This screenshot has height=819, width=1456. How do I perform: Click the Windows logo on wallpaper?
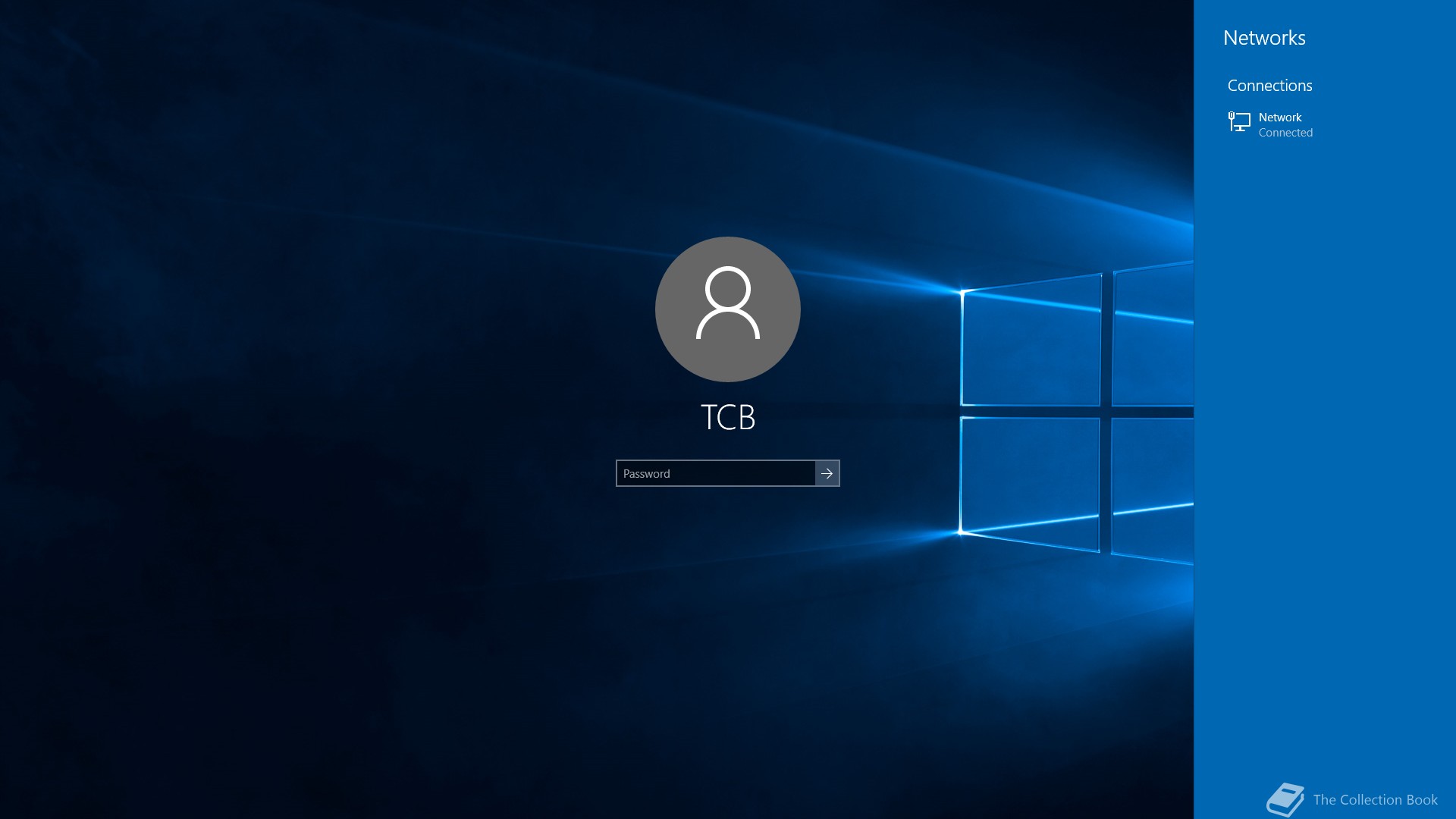1077,413
